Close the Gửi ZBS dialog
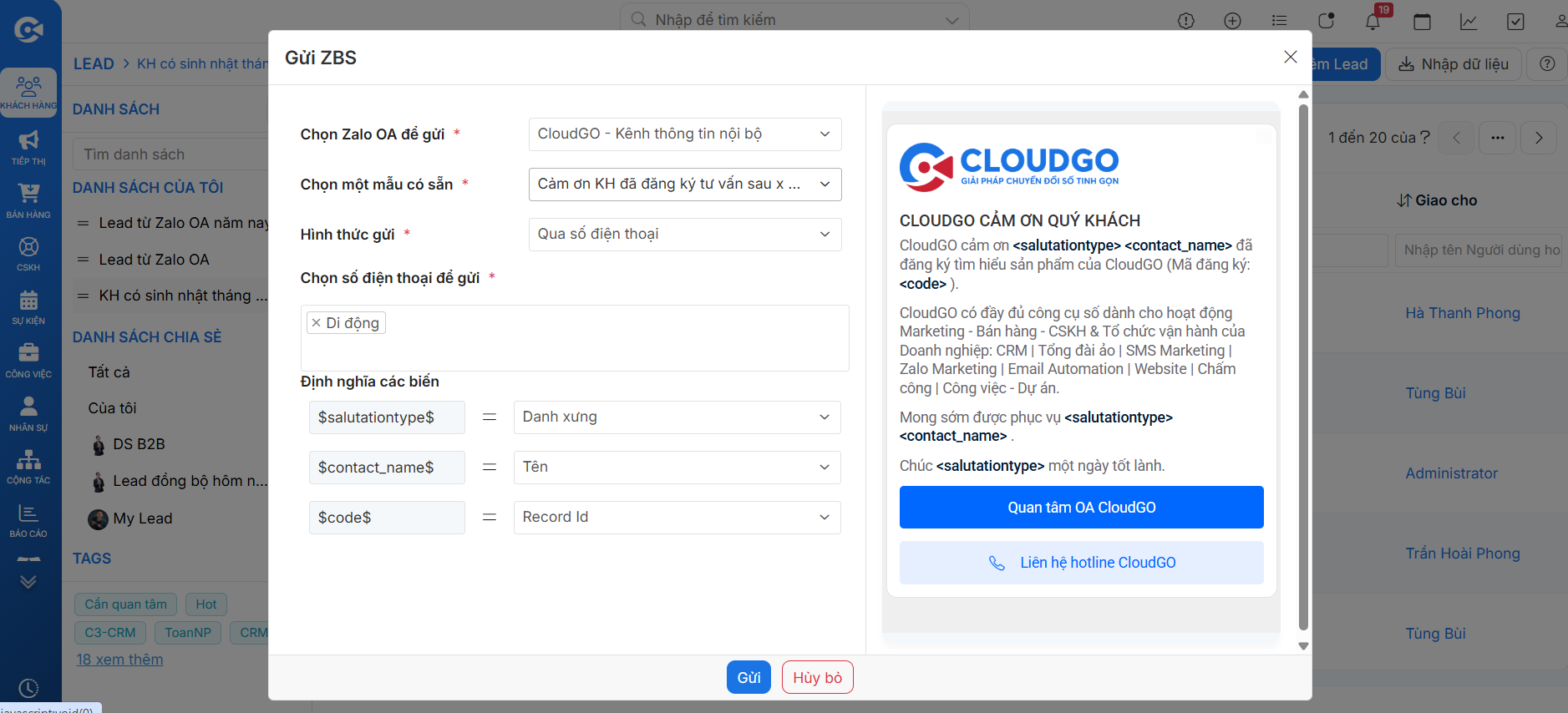The height and width of the screenshot is (713, 1568). 1291,57
